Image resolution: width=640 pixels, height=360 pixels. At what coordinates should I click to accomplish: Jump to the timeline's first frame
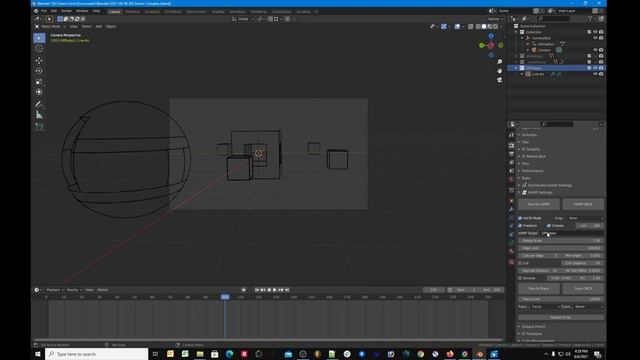point(257,290)
